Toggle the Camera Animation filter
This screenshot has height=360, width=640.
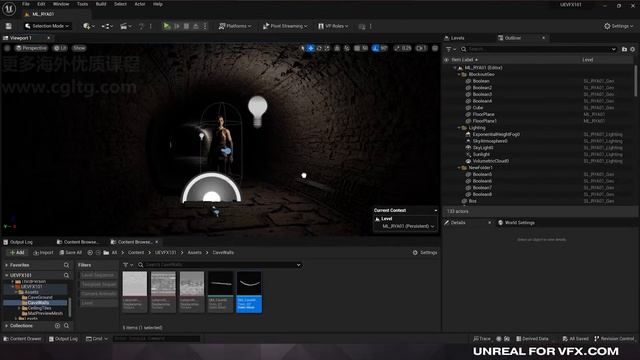(98, 294)
